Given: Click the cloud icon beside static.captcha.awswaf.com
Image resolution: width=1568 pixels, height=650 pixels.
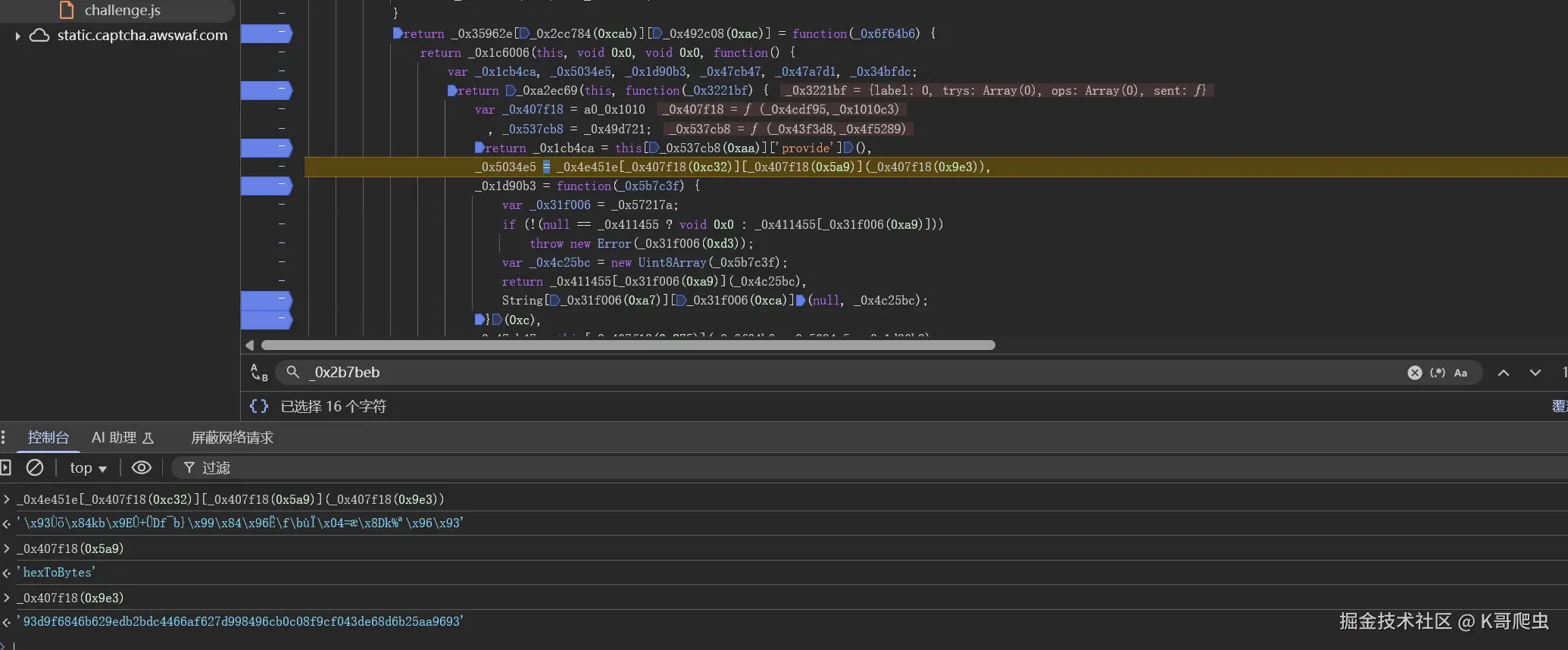Looking at the screenshot, I should [39, 36].
